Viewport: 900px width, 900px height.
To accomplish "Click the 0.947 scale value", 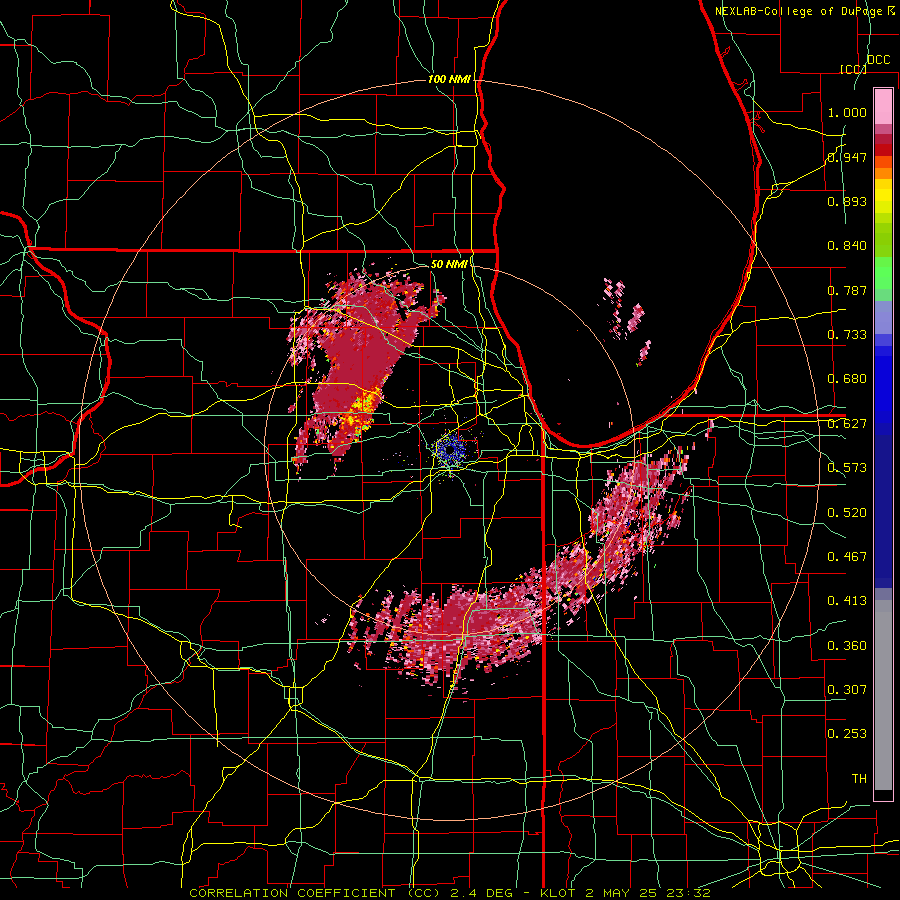I will tap(847, 157).
